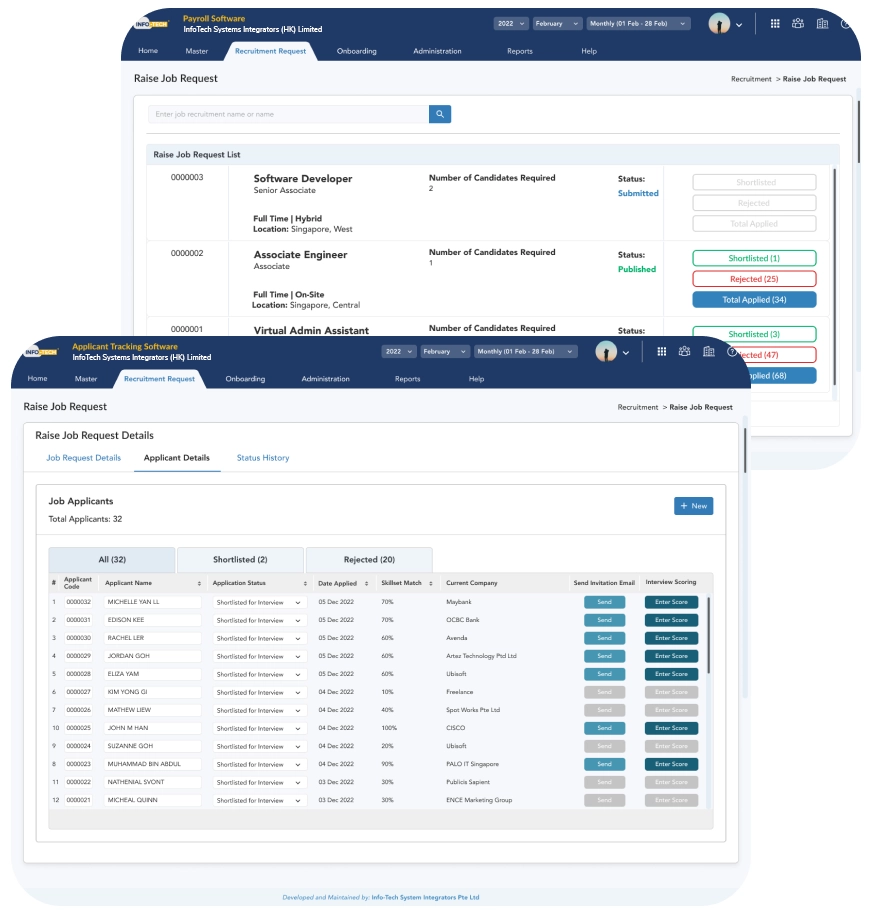Expand the 2022 year dropdown in Applicant Tracking header
This screenshot has height=916, width=871.
pyautogui.click(x=397, y=351)
